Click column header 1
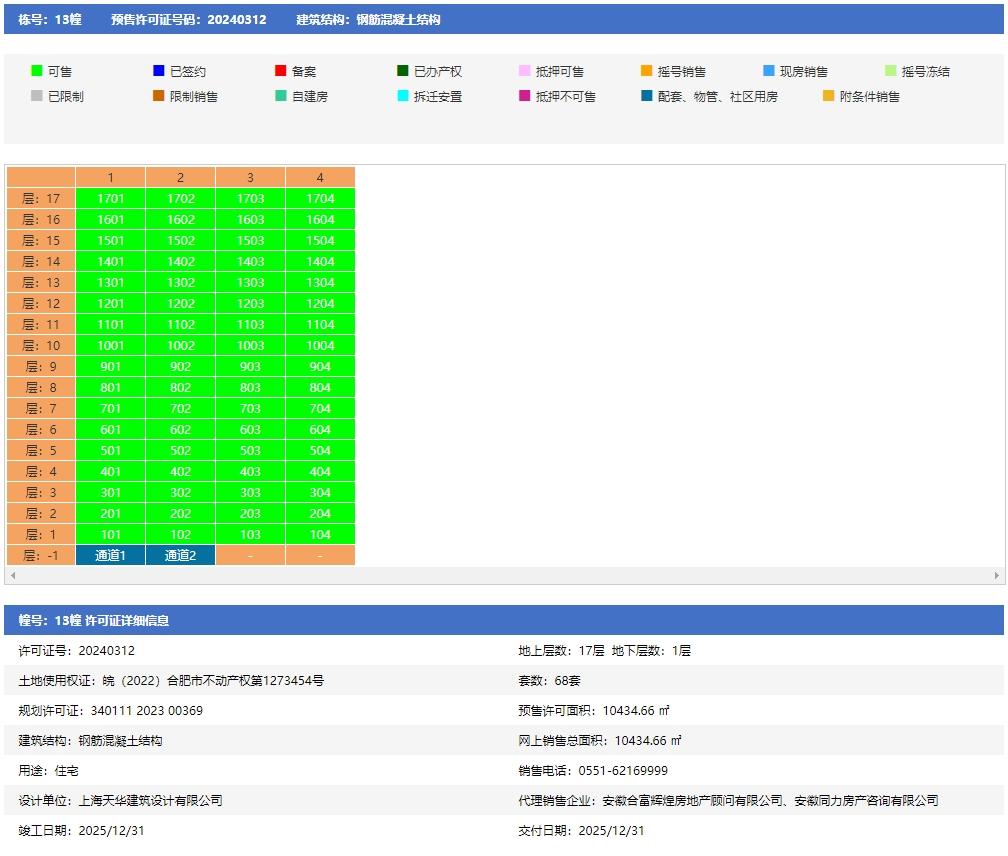1008x856 pixels. (x=111, y=177)
